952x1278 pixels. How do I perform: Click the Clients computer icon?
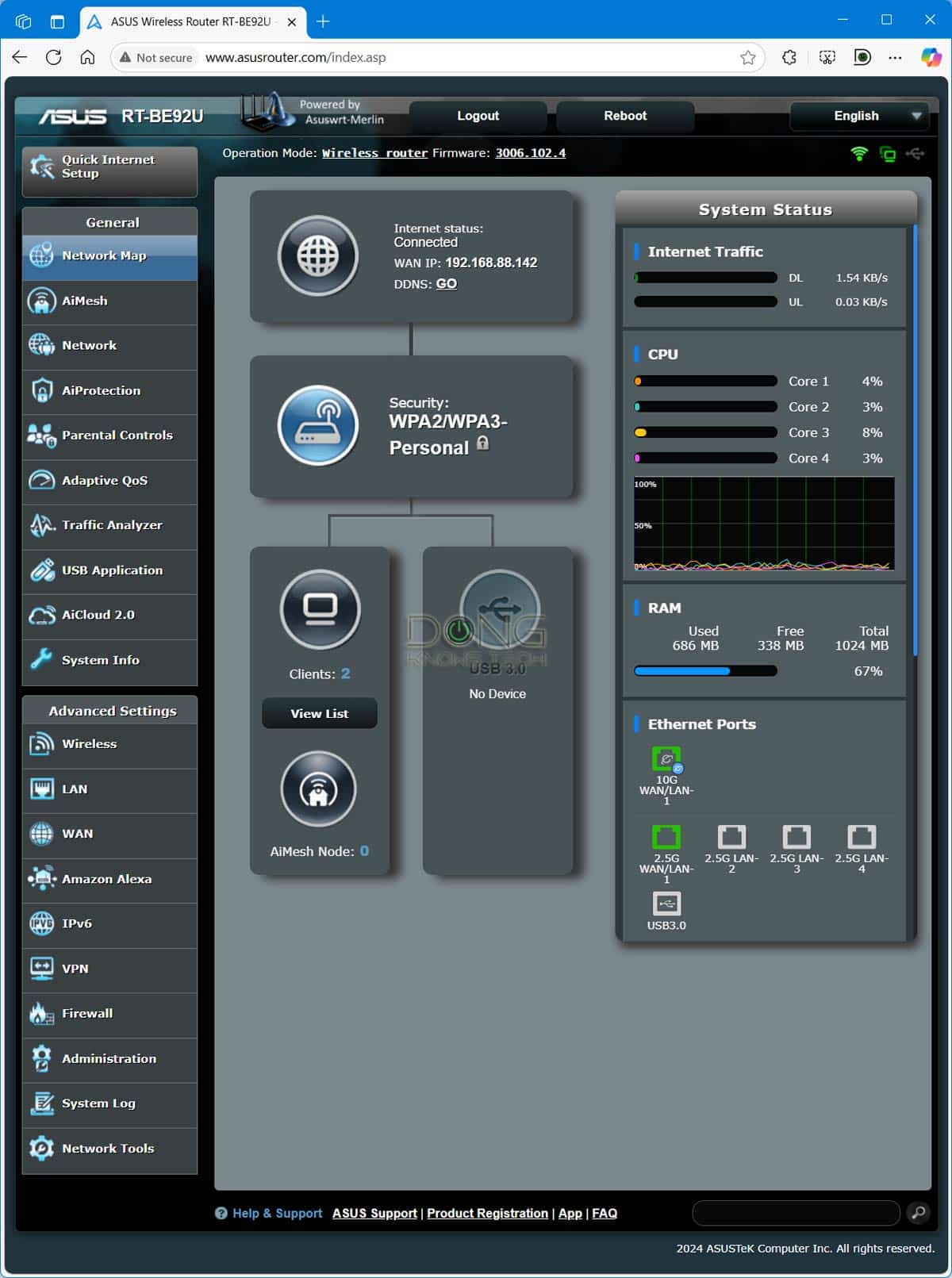point(321,609)
